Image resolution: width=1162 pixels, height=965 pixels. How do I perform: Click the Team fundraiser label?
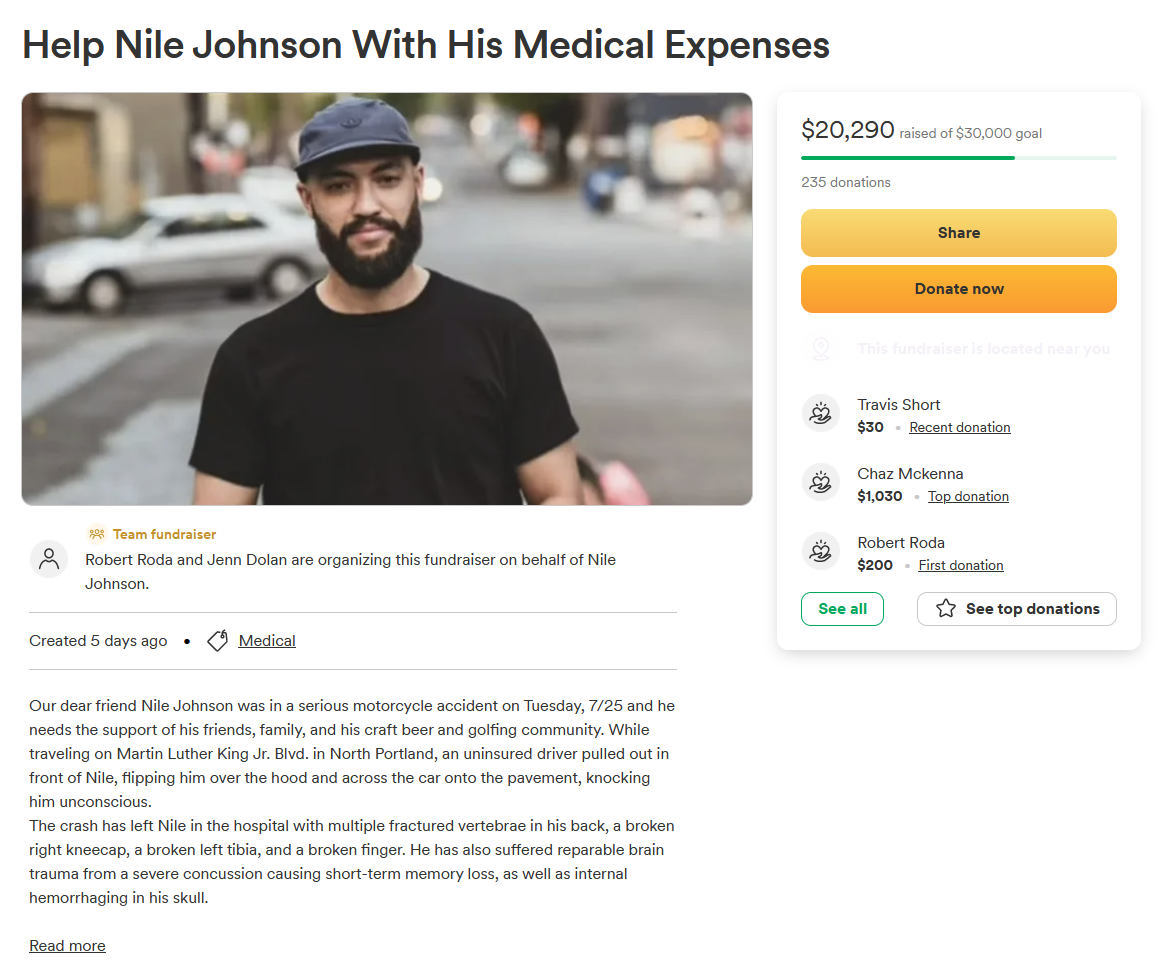click(164, 534)
